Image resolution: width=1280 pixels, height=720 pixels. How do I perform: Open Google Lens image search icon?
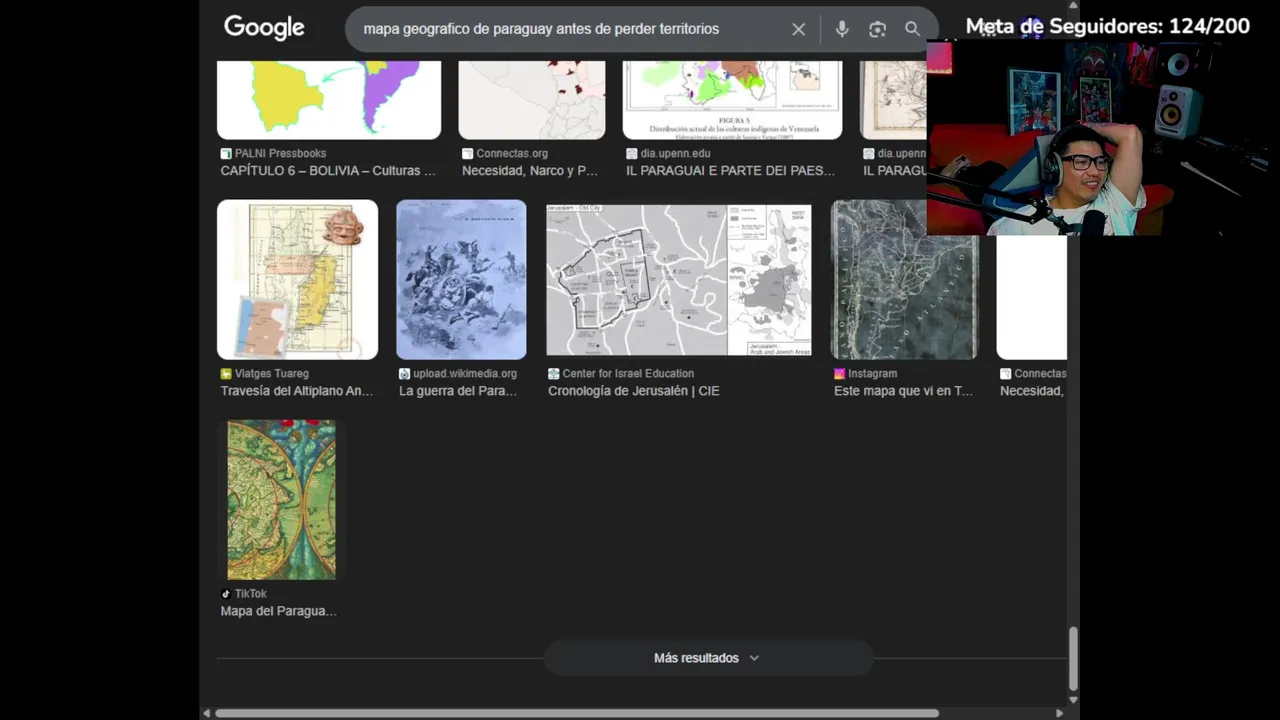(877, 29)
